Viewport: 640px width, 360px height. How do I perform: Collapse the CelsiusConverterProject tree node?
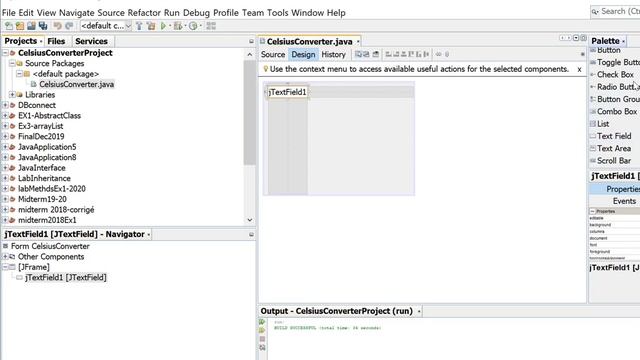pyautogui.click(x=5, y=53)
